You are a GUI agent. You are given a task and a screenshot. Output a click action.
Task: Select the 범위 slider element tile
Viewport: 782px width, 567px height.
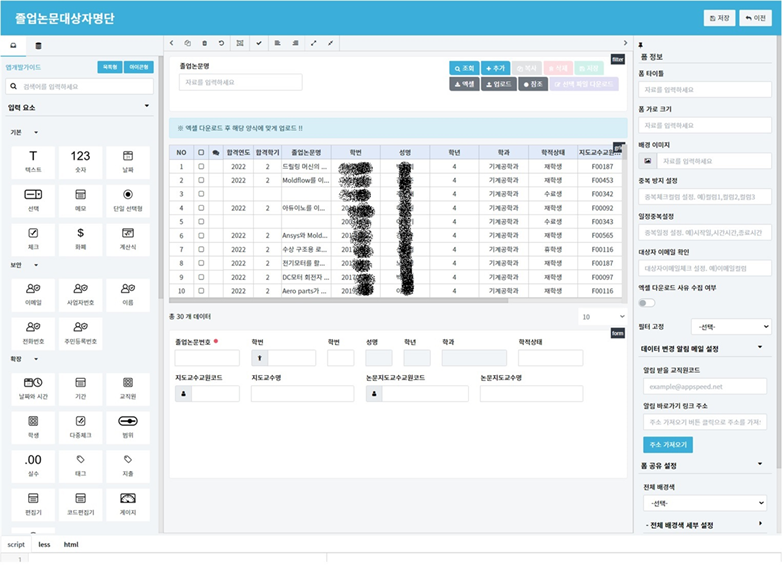pos(128,427)
